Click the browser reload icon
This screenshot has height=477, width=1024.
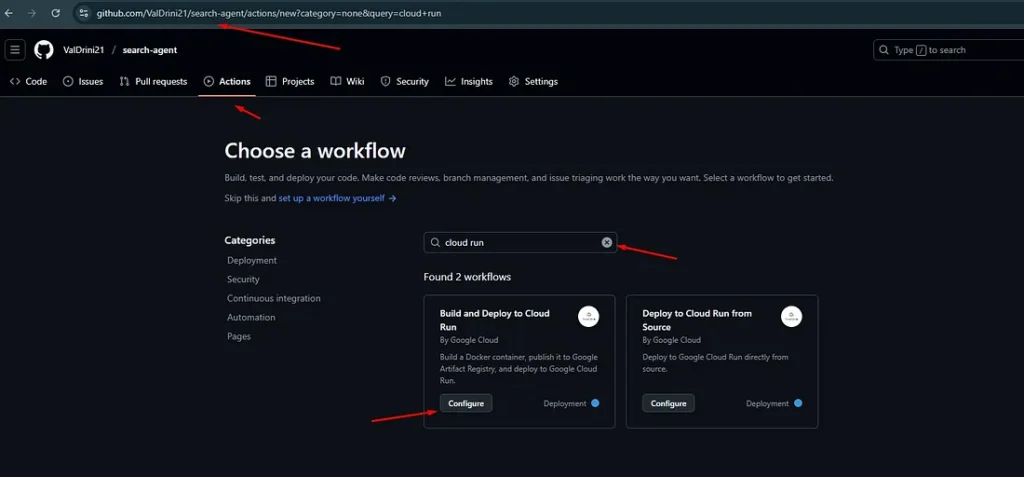[x=55, y=13]
